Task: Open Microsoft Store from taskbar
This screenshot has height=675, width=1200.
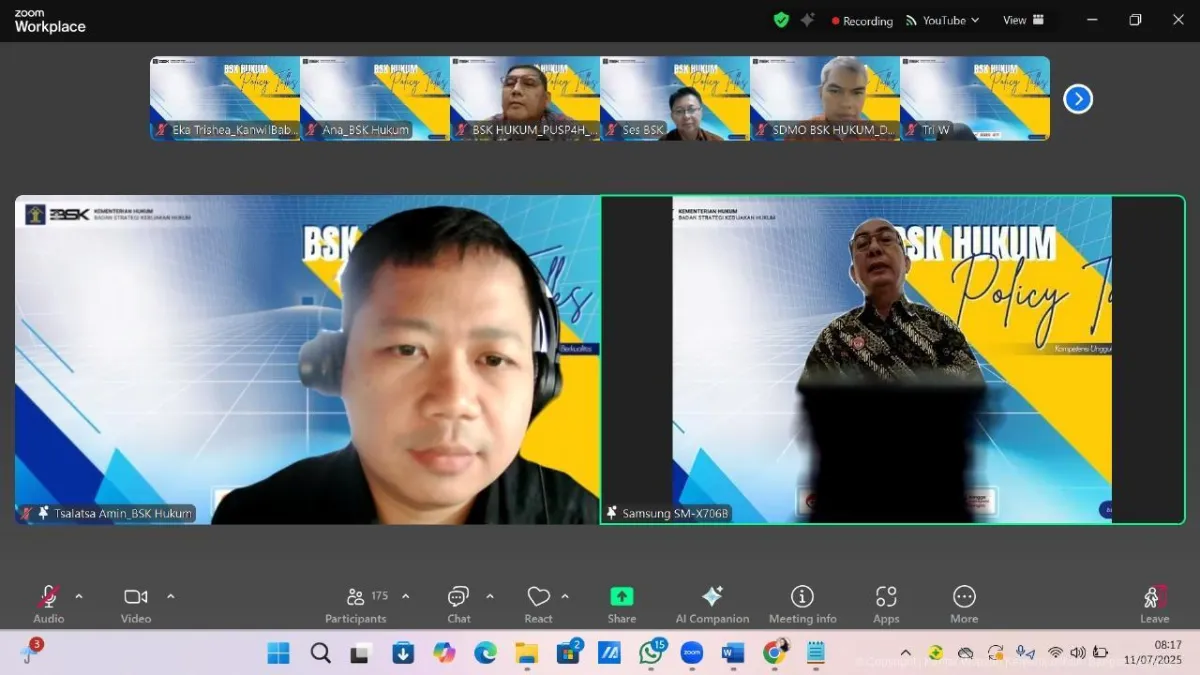Action: point(568,653)
